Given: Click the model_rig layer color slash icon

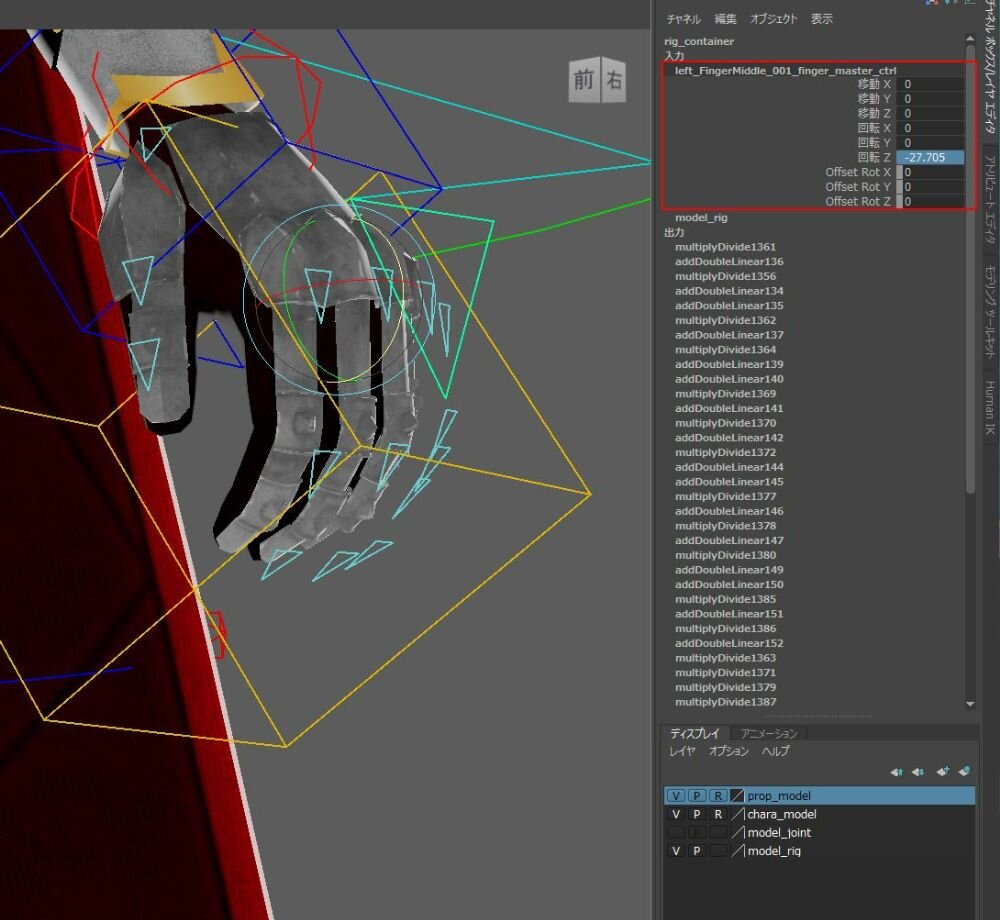Looking at the screenshot, I should tap(737, 851).
